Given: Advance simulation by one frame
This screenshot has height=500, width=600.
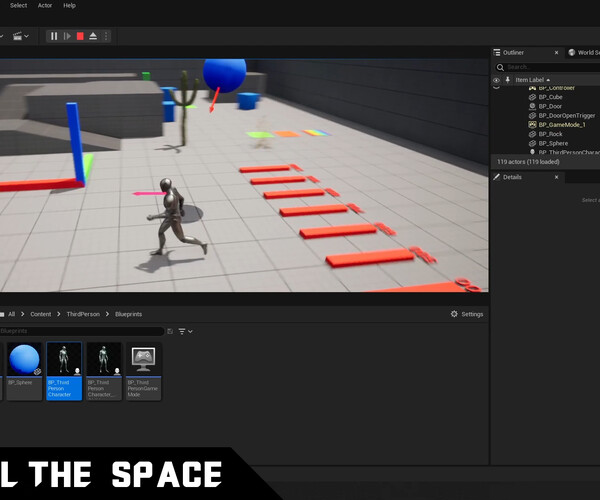Looking at the screenshot, I should point(67,36).
